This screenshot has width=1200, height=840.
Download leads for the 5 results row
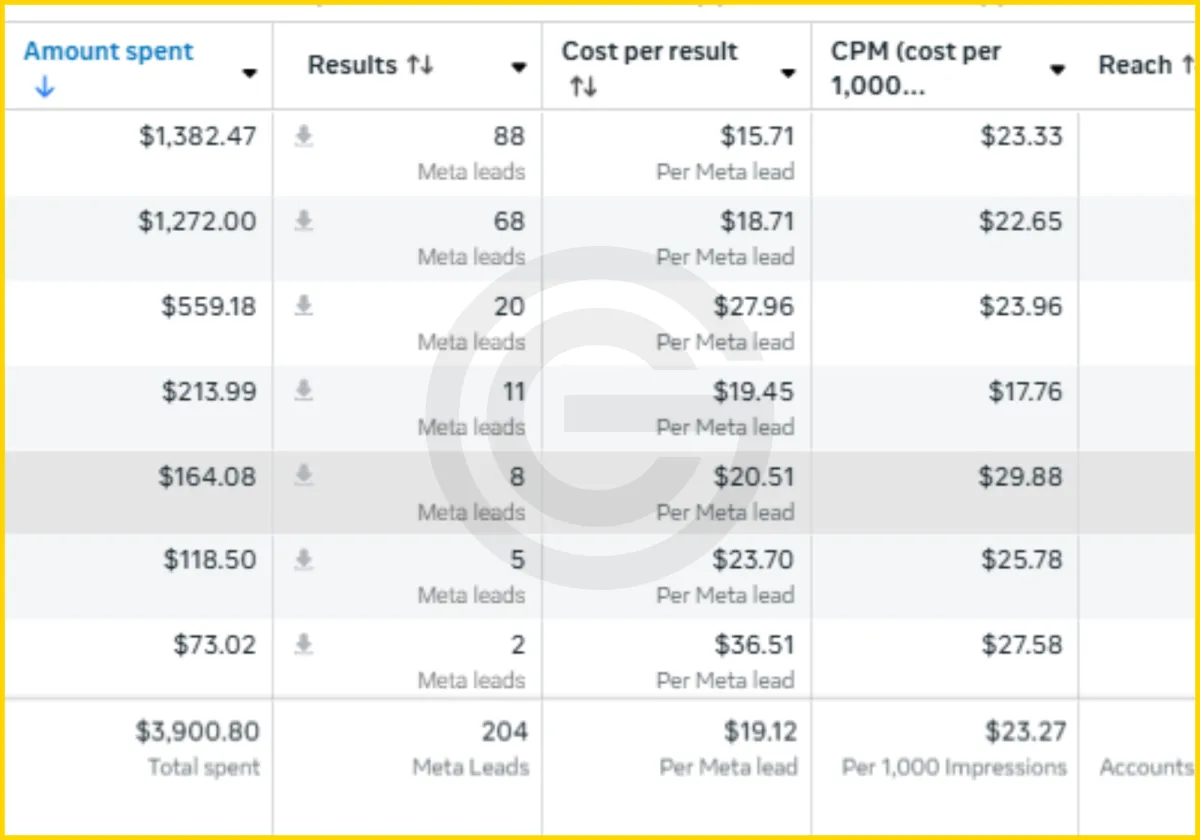coord(304,560)
